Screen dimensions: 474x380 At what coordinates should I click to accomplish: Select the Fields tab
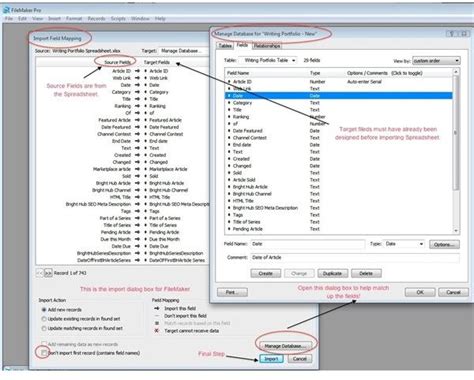click(242, 45)
